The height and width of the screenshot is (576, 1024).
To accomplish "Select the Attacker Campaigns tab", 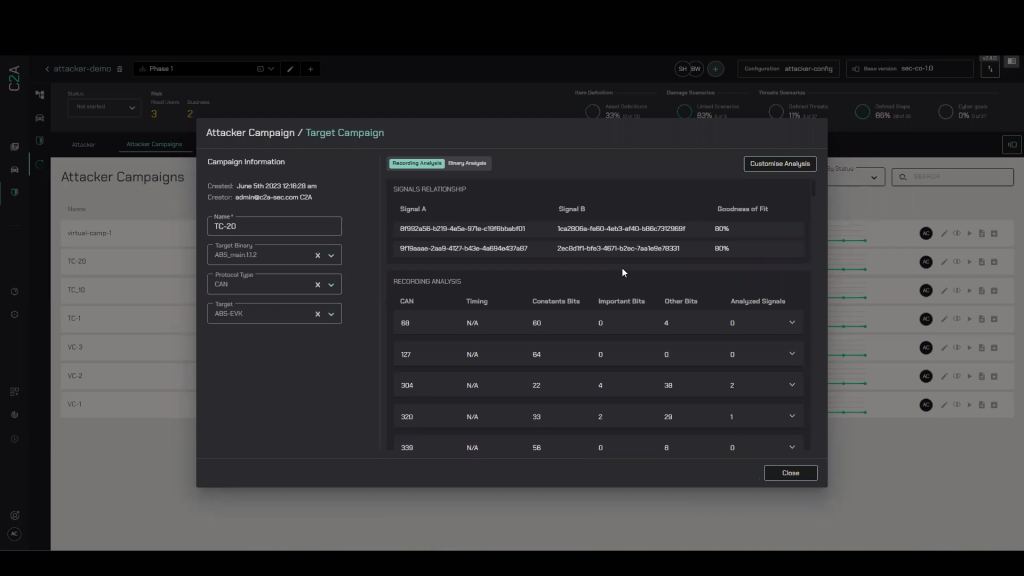I will pyautogui.click(x=154, y=144).
